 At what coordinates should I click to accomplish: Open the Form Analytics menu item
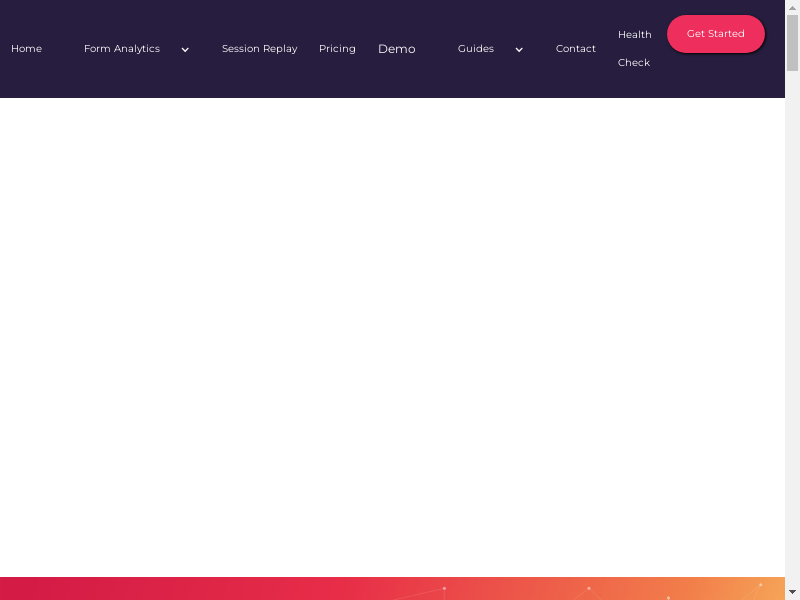tap(122, 49)
